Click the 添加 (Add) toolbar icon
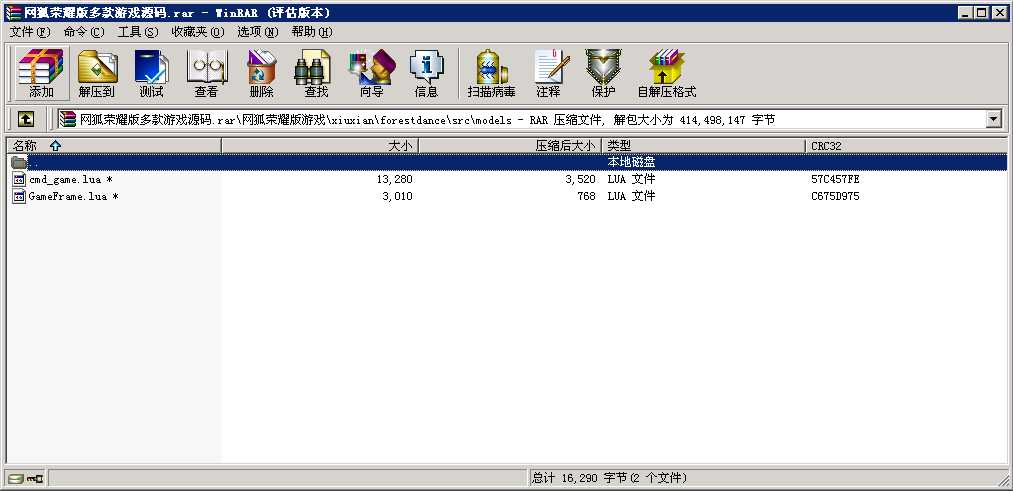The image size is (1013, 491). click(41, 73)
